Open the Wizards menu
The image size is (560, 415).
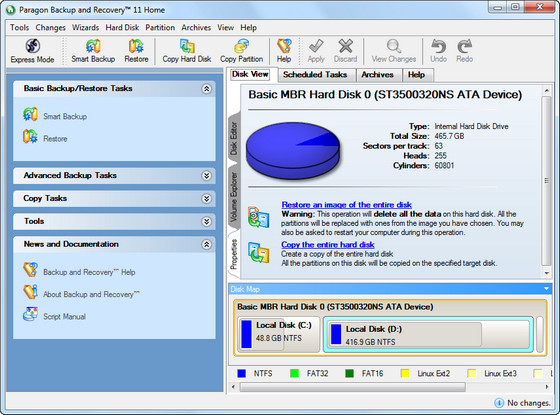pos(85,28)
